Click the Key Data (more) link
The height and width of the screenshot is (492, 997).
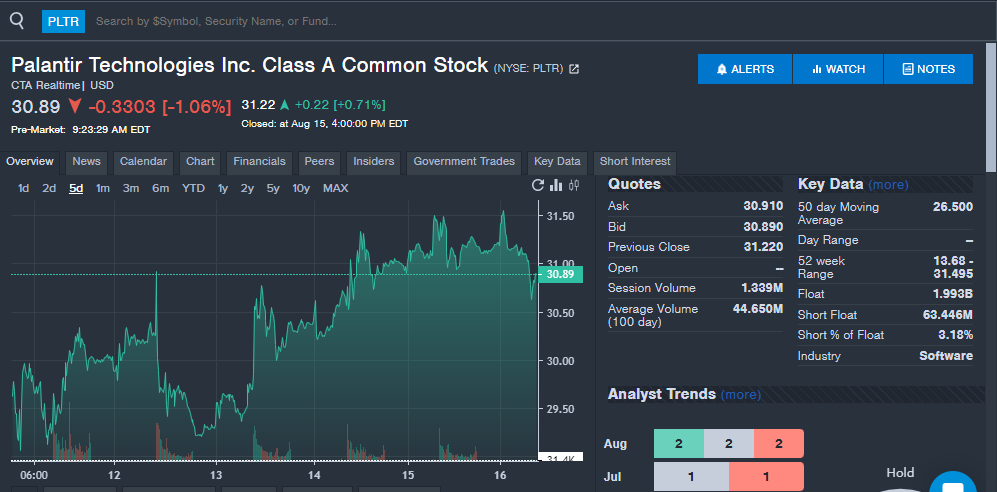[x=888, y=185]
